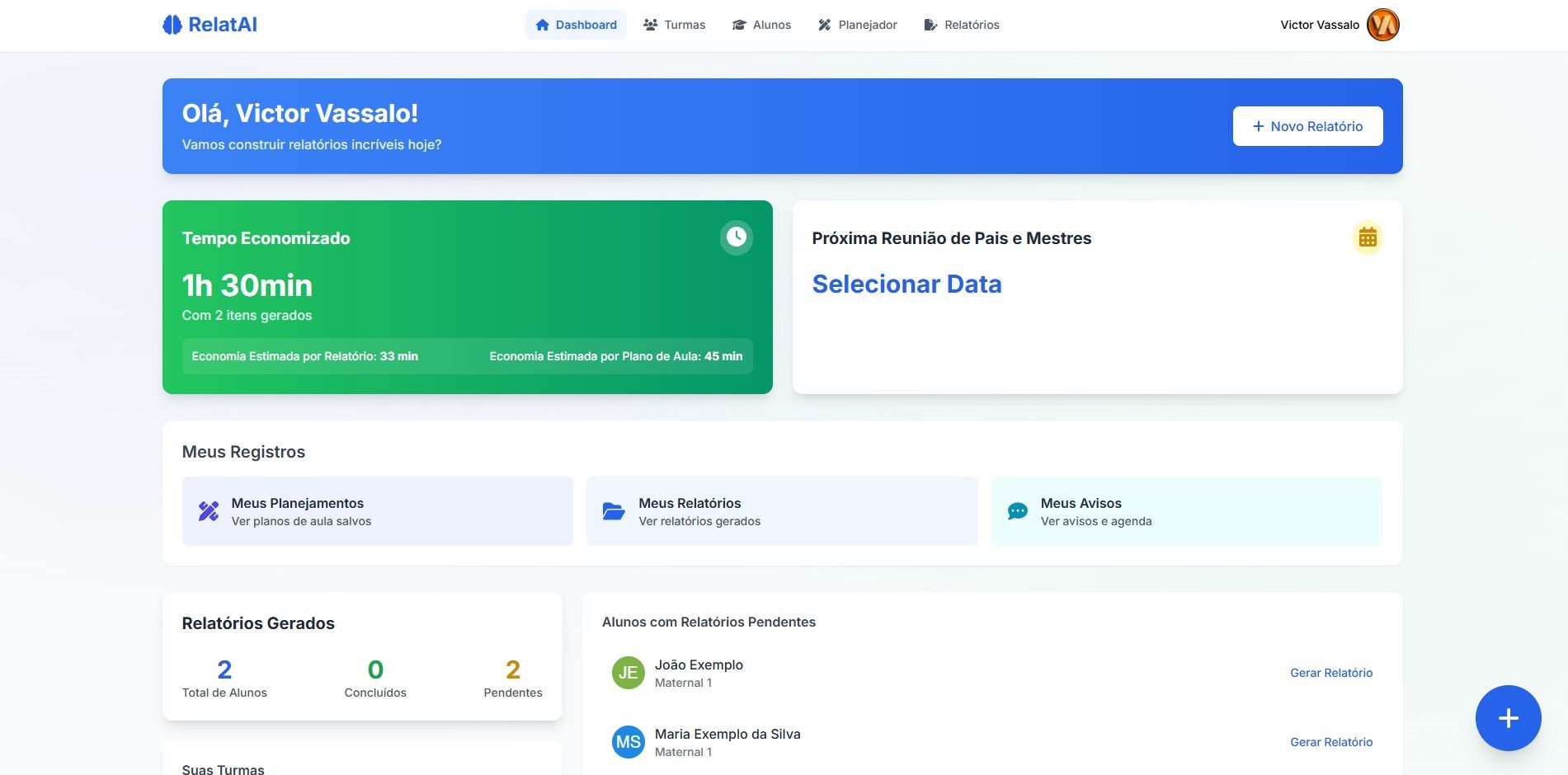This screenshot has width=1568, height=775.
Task: Open the Meus Relatórios card
Action: [782, 511]
